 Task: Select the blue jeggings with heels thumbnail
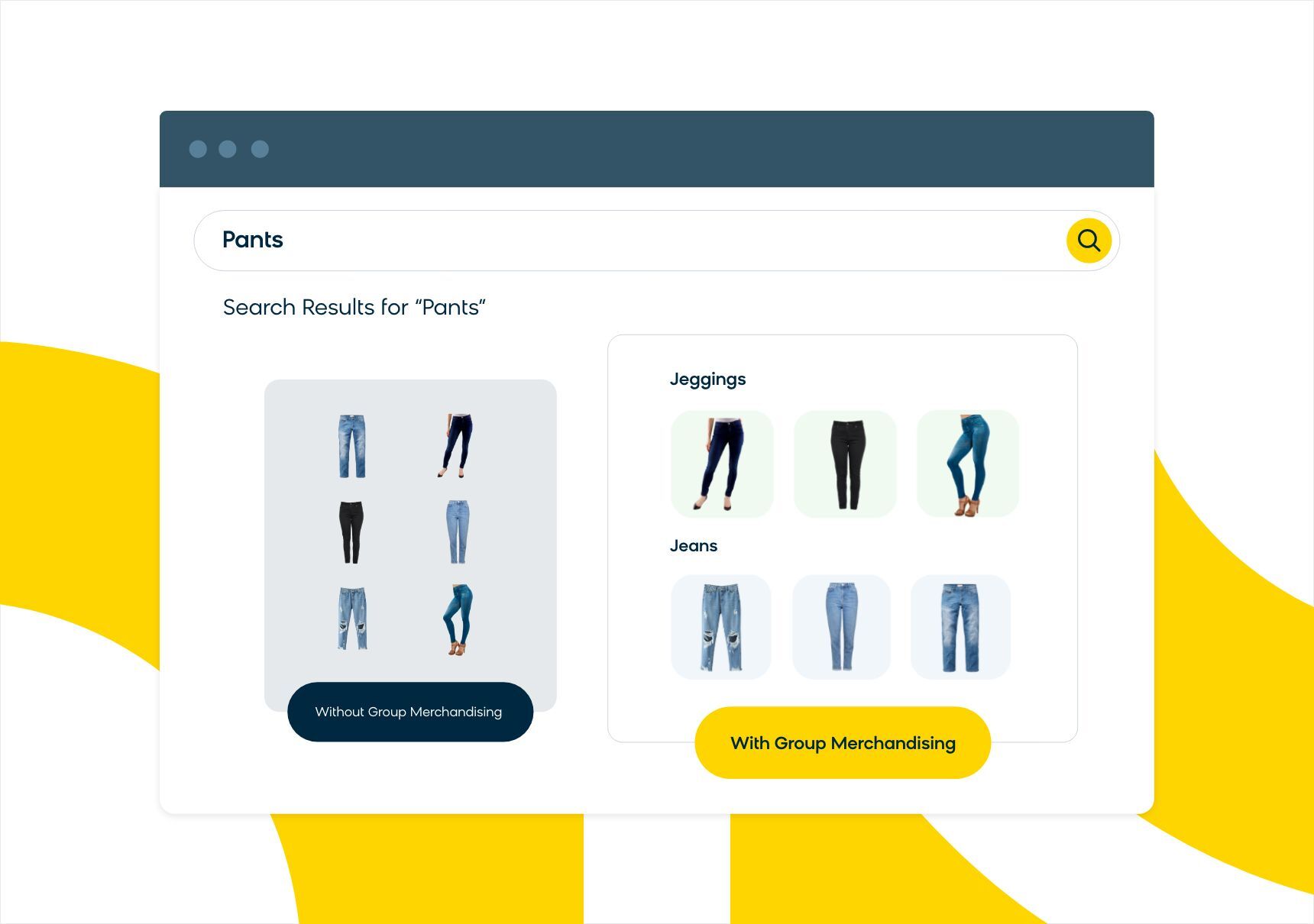(x=968, y=464)
